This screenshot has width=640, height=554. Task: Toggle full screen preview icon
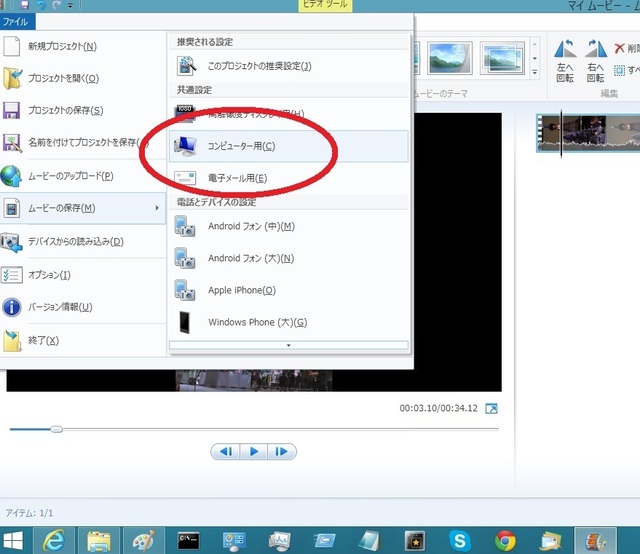491,408
